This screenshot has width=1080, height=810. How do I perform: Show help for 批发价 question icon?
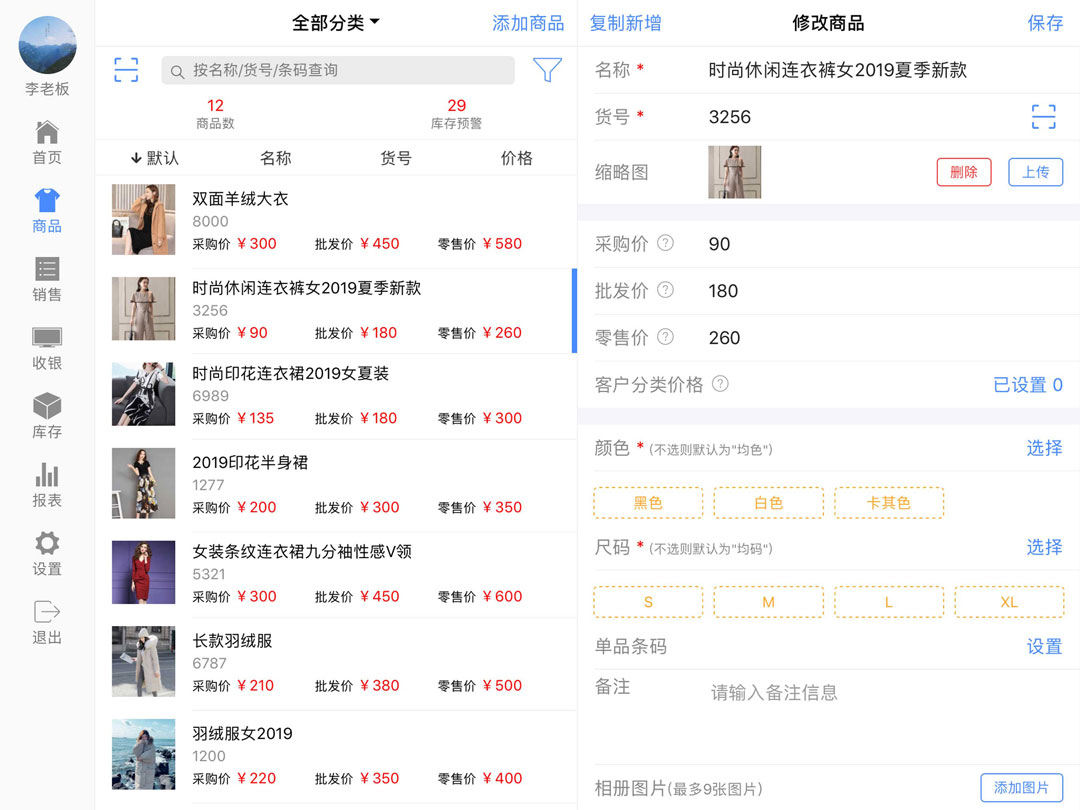coord(665,290)
